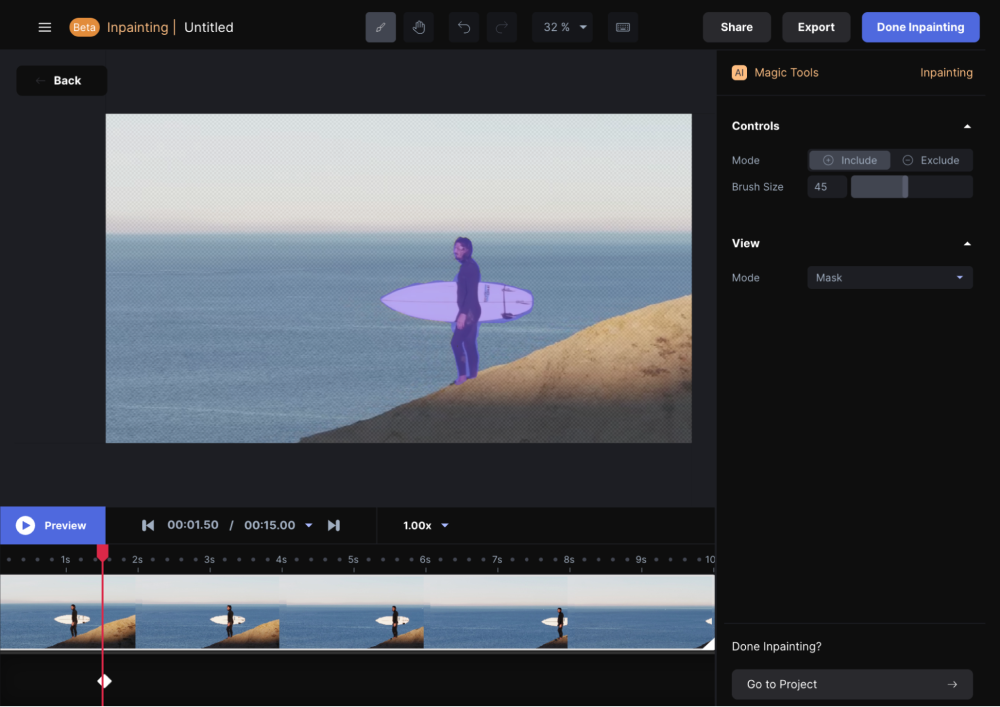Jump to clip start with skip-back icon

(148, 525)
